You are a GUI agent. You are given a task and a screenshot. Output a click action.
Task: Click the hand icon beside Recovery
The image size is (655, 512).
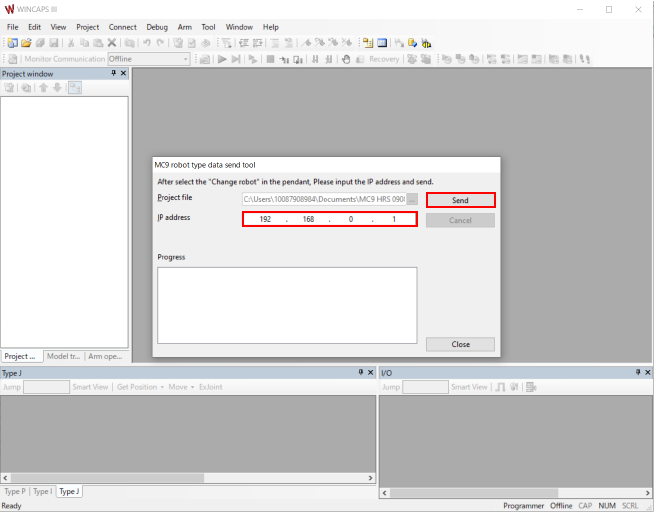pyautogui.click(x=346, y=59)
